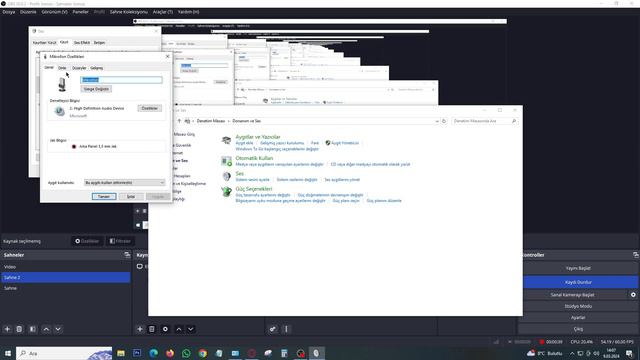Open File Explorer from the taskbar

coord(121,353)
